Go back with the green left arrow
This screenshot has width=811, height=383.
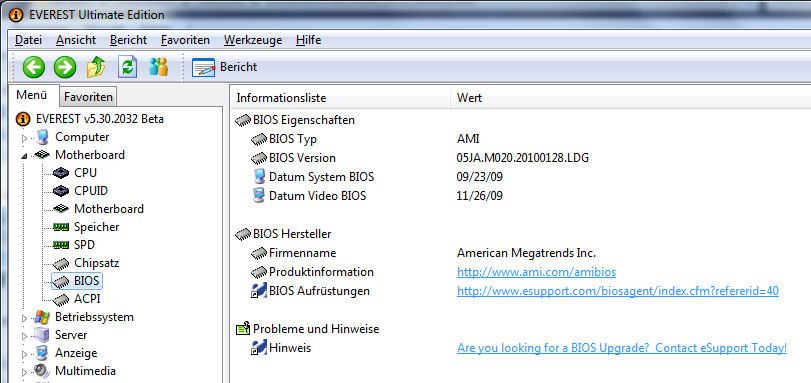(x=34, y=67)
